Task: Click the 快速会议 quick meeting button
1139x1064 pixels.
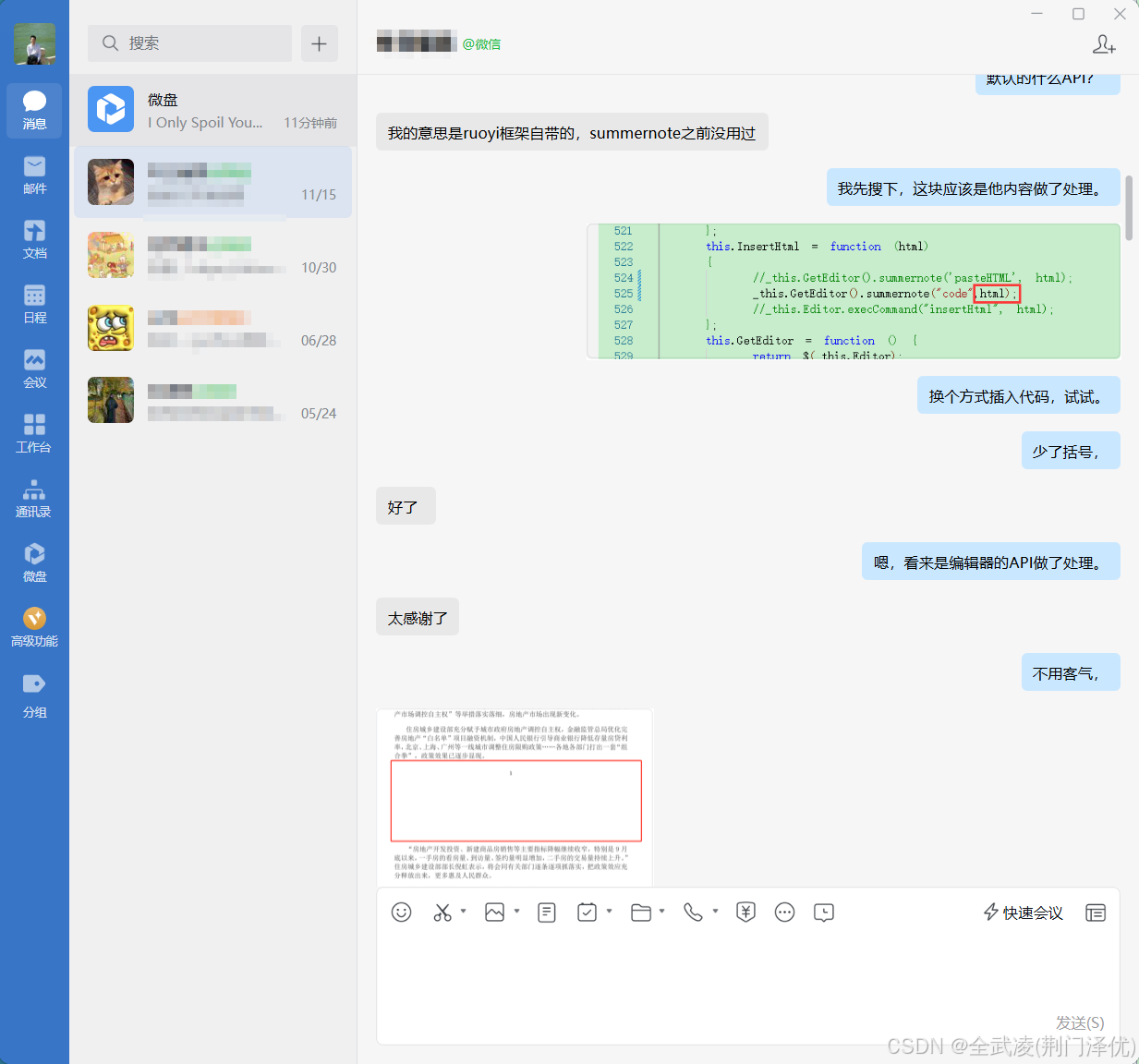Action: pos(1023,913)
